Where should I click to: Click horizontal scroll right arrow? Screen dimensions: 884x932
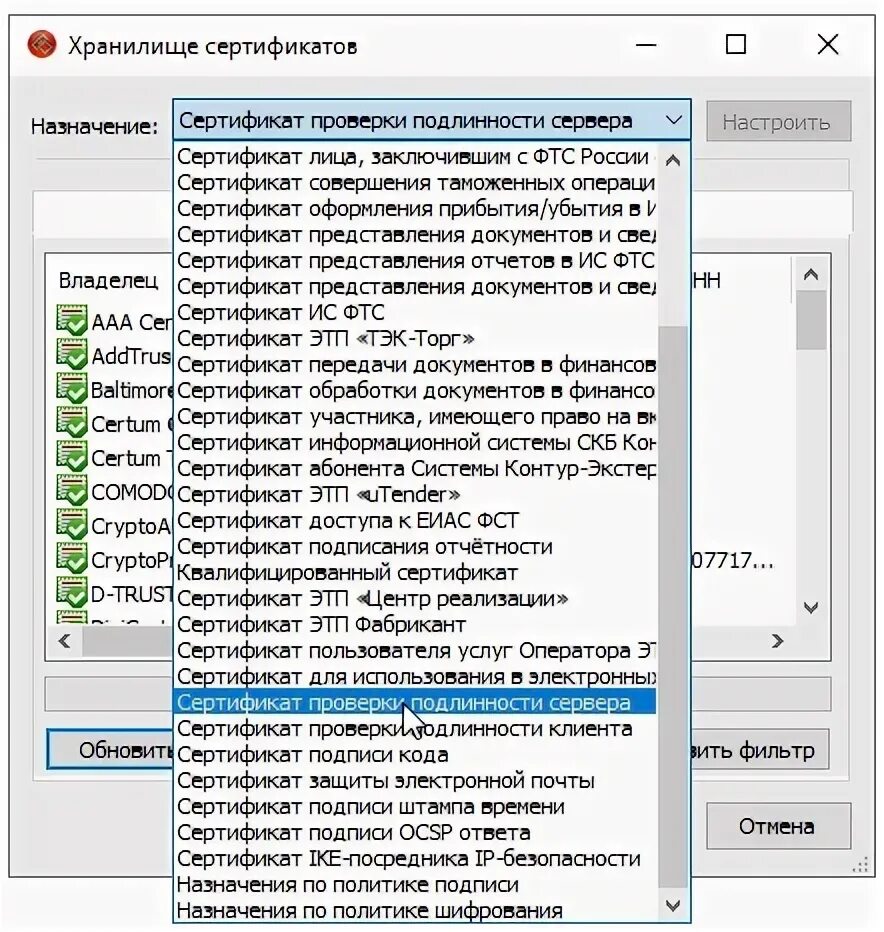[x=777, y=641]
